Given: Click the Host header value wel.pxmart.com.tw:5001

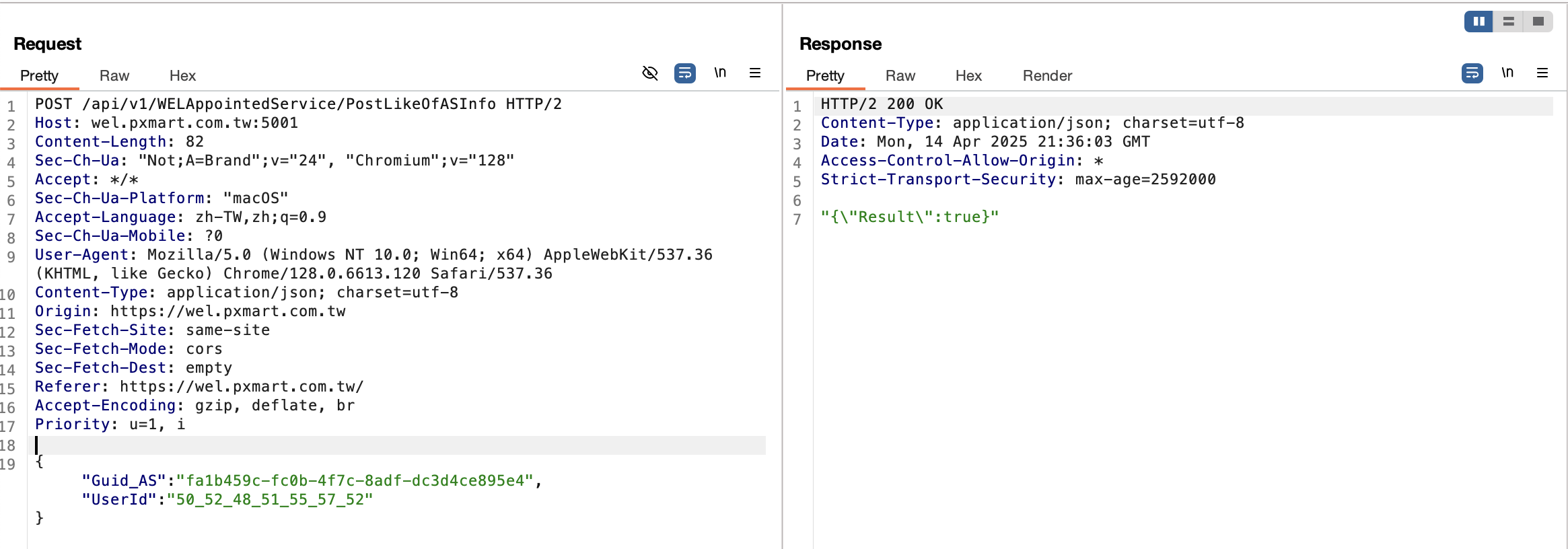Looking at the screenshot, I should coord(194,123).
